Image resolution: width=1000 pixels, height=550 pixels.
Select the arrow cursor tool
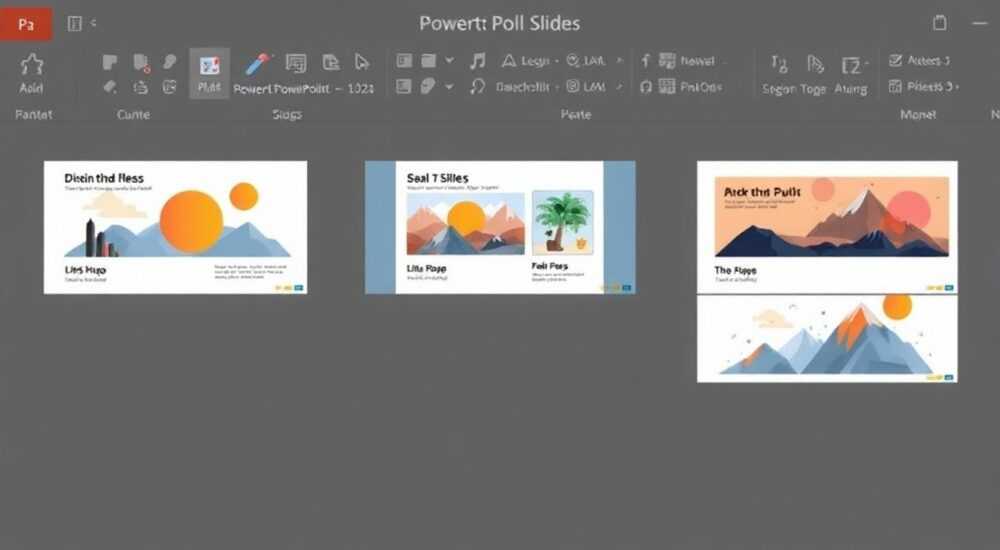coord(362,62)
